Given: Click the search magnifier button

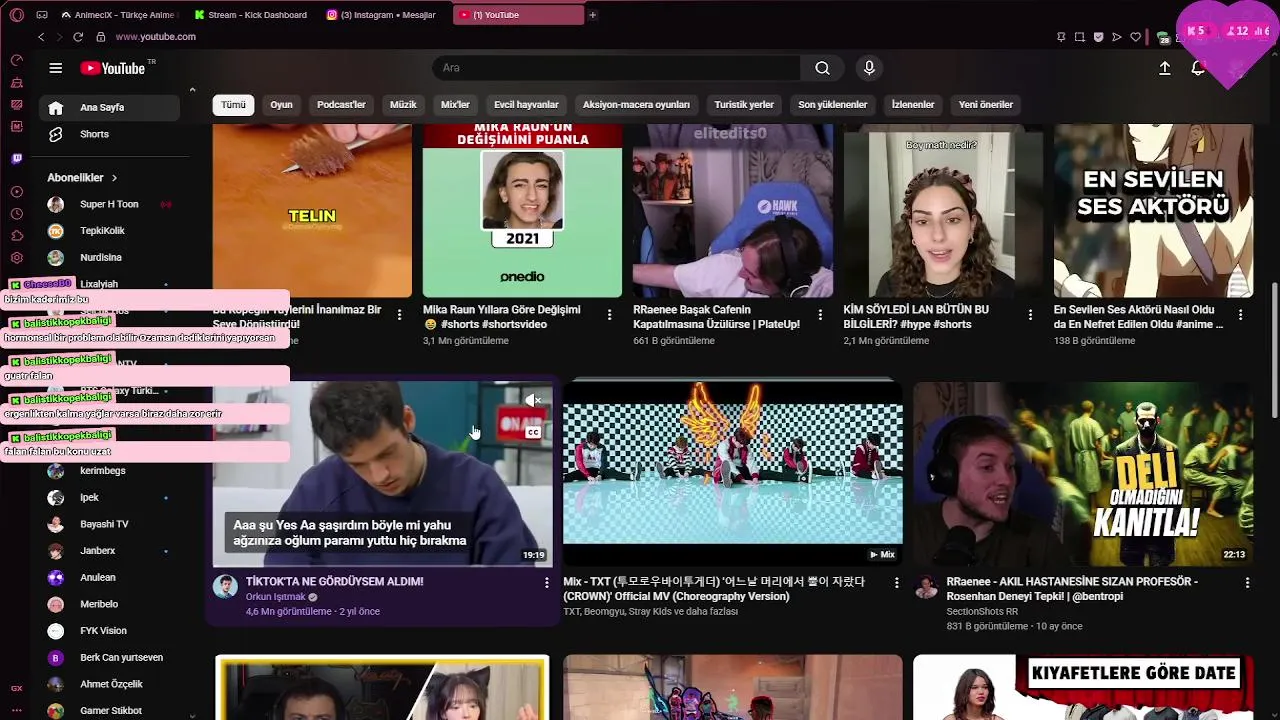Looking at the screenshot, I should click(x=822, y=68).
